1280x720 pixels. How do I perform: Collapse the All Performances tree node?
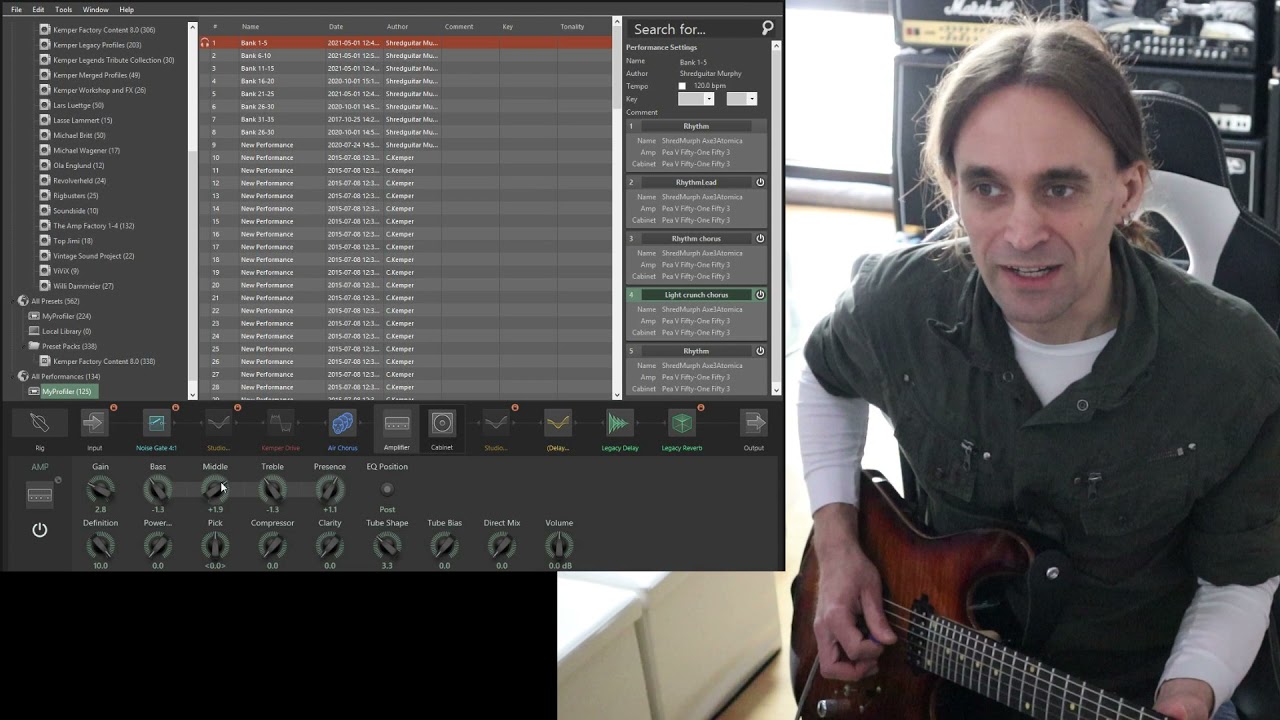[x=14, y=377]
